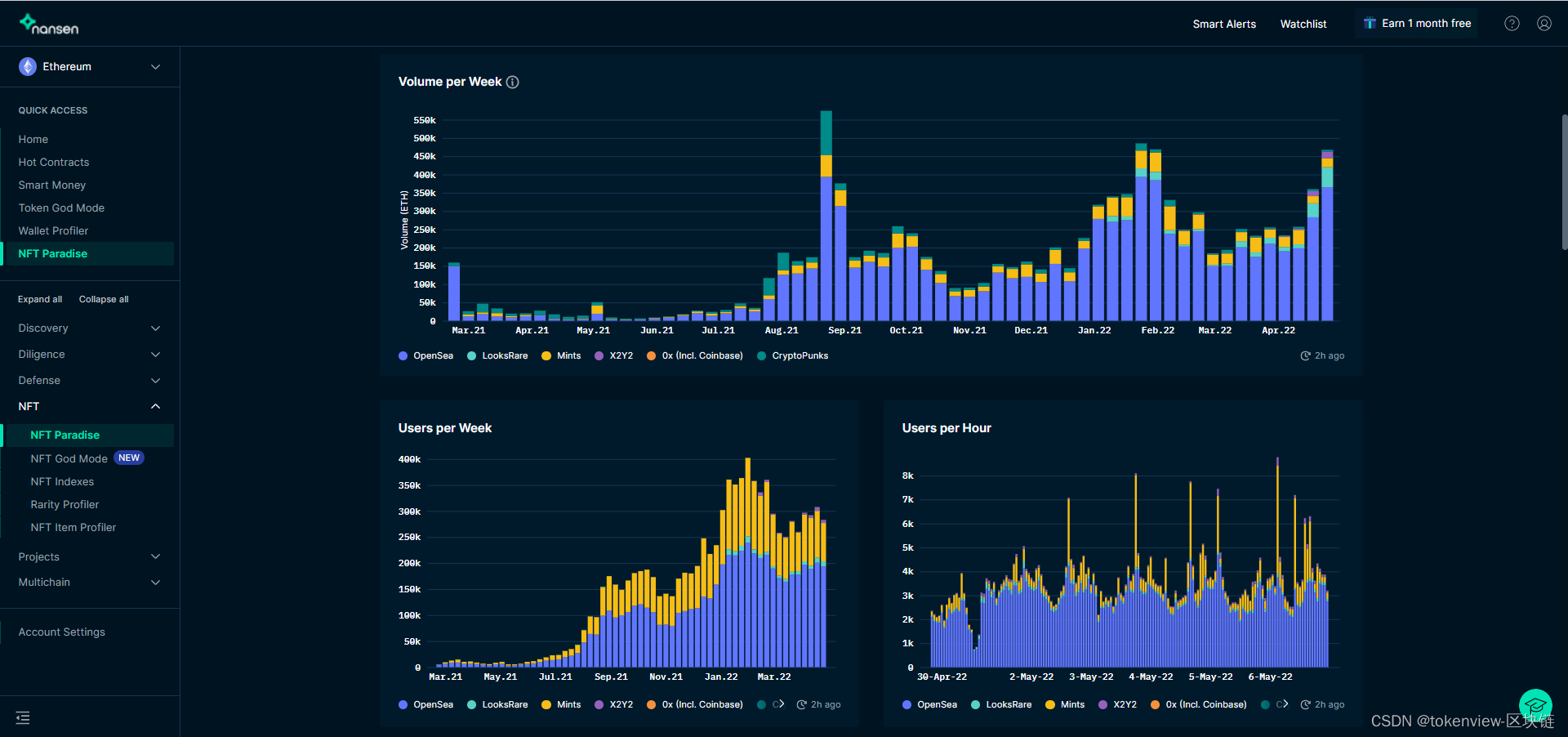Open NFT Item Profiler
The height and width of the screenshot is (737, 1568).
click(73, 528)
